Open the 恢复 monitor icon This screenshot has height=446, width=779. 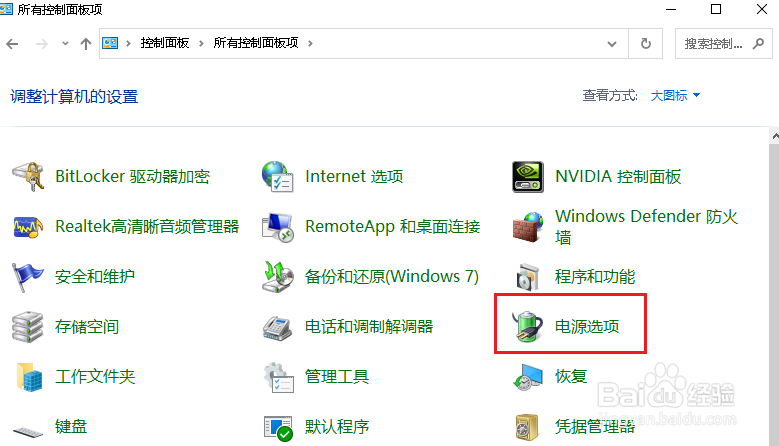click(x=528, y=377)
